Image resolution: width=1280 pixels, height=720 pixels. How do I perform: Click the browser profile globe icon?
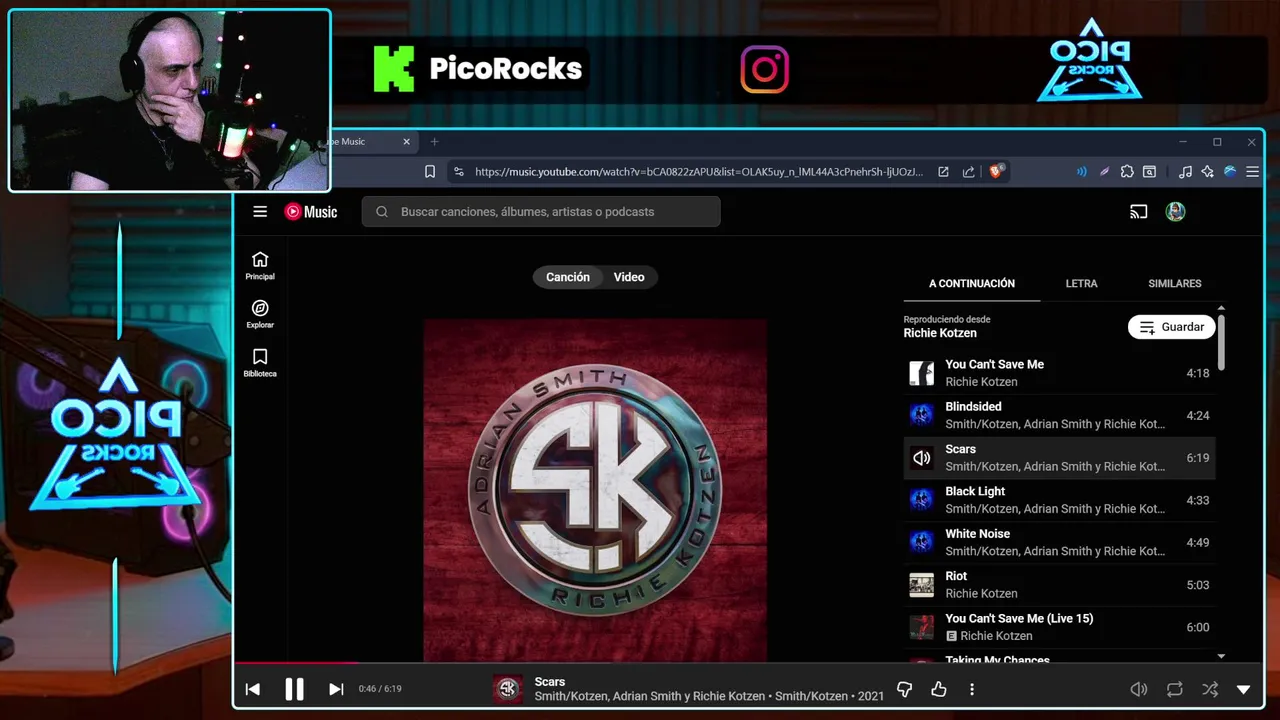tap(1230, 172)
